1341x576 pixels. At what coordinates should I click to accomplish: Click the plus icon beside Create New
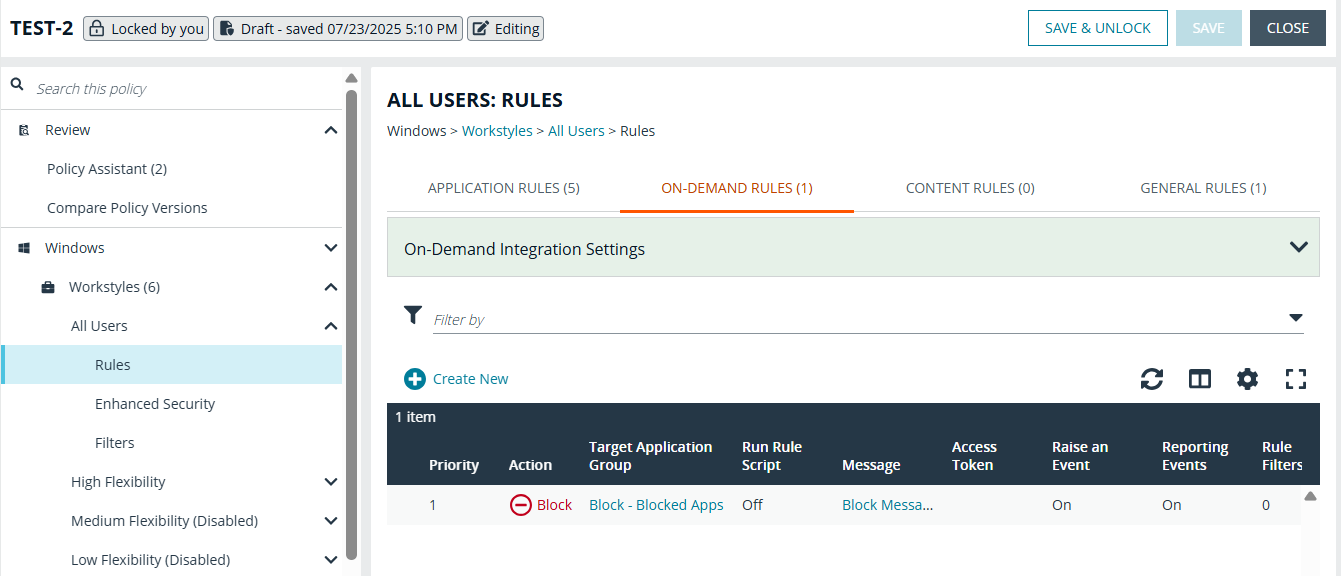click(x=415, y=379)
